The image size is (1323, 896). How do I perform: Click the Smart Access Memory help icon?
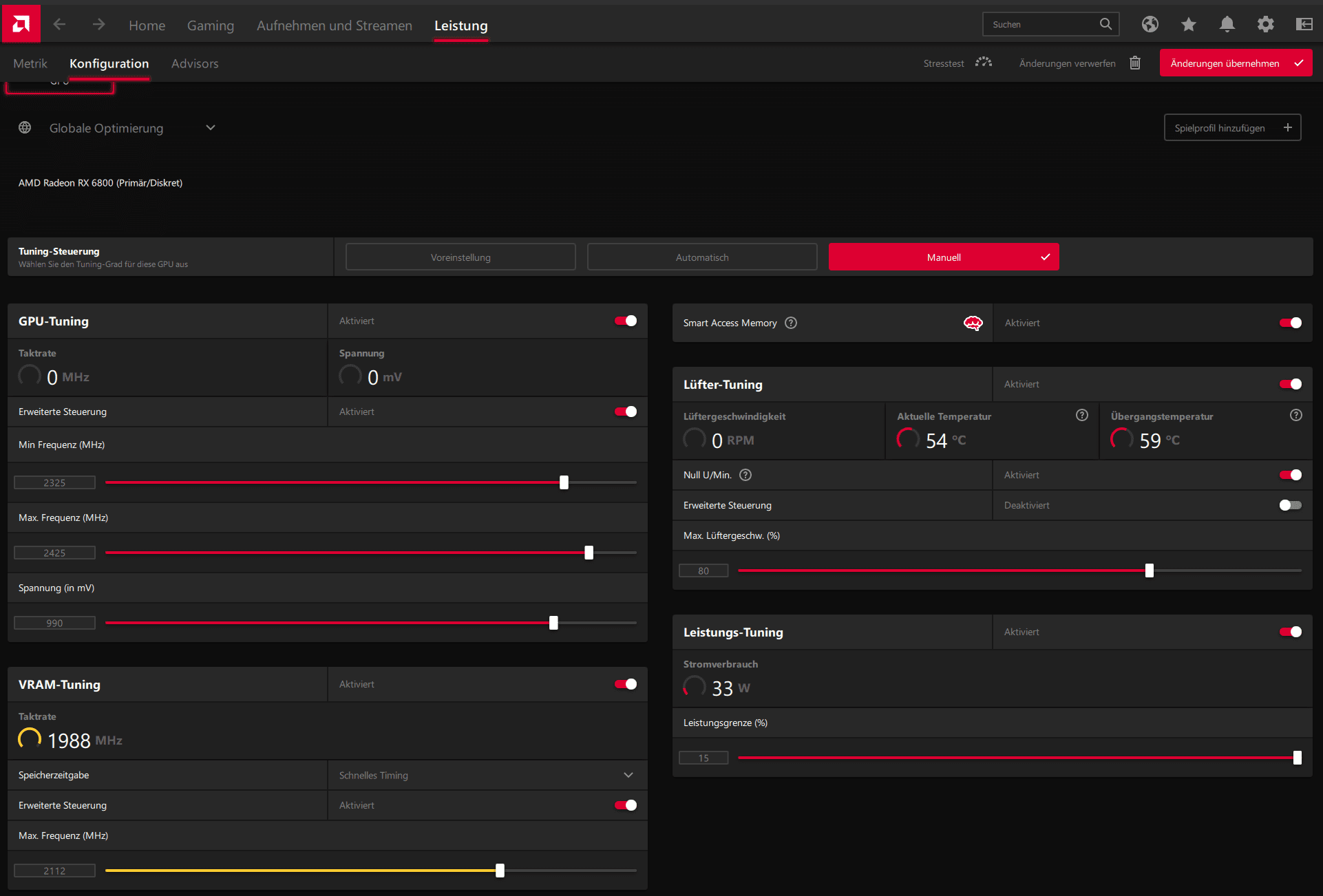[791, 323]
